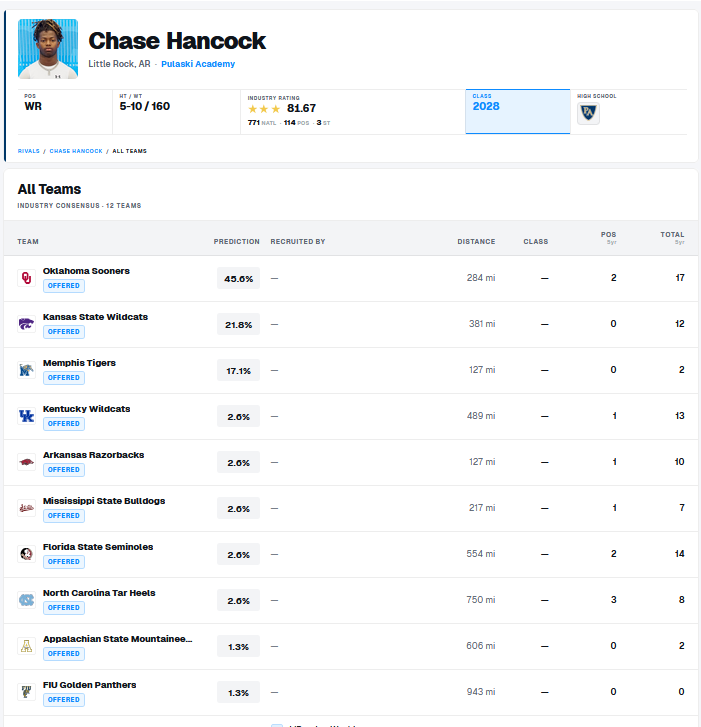This screenshot has width=701, height=727.
Task: Click the 750 mi North Carolina distance
Action: coord(481,599)
